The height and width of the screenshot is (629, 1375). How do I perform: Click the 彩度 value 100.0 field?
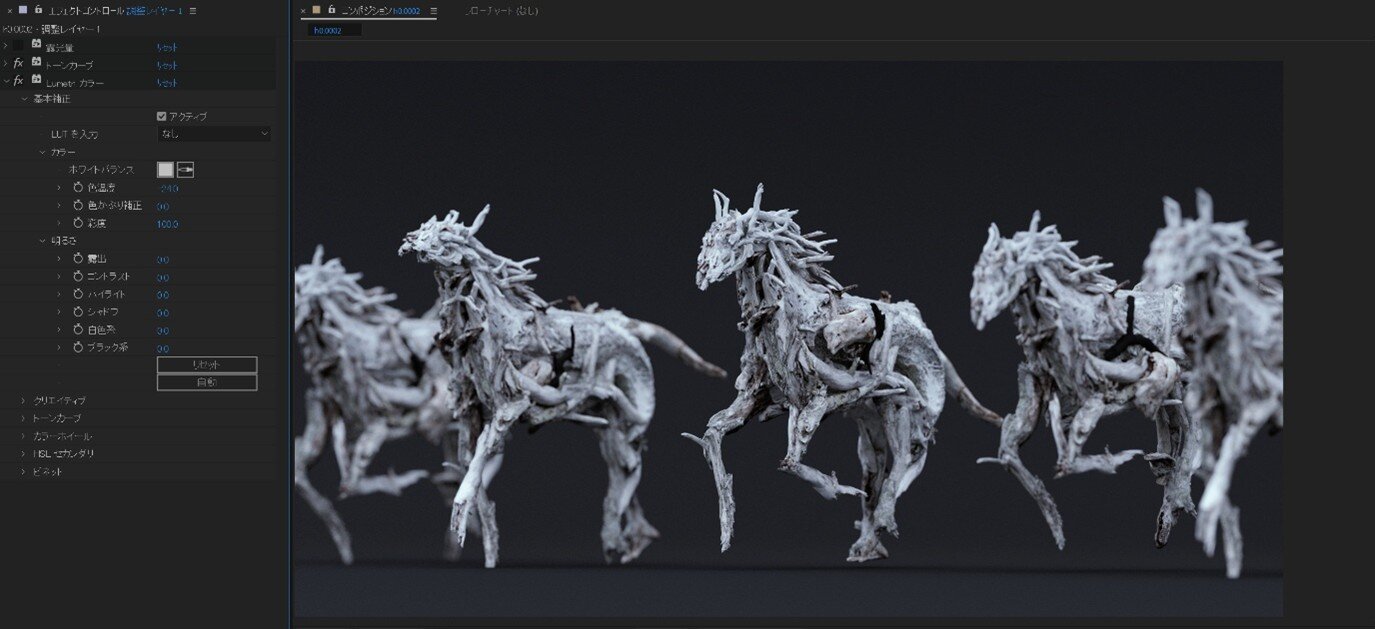click(168, 224)
